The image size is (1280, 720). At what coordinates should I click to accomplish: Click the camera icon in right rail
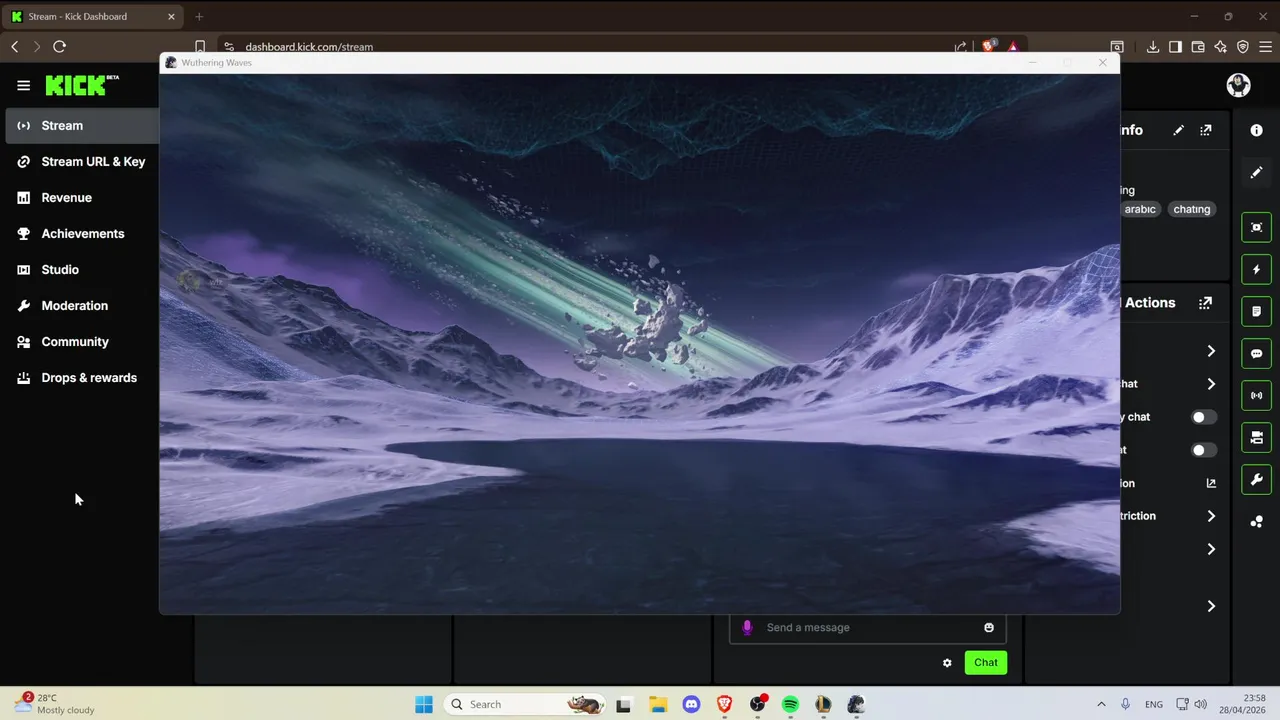click(1257, 438)
